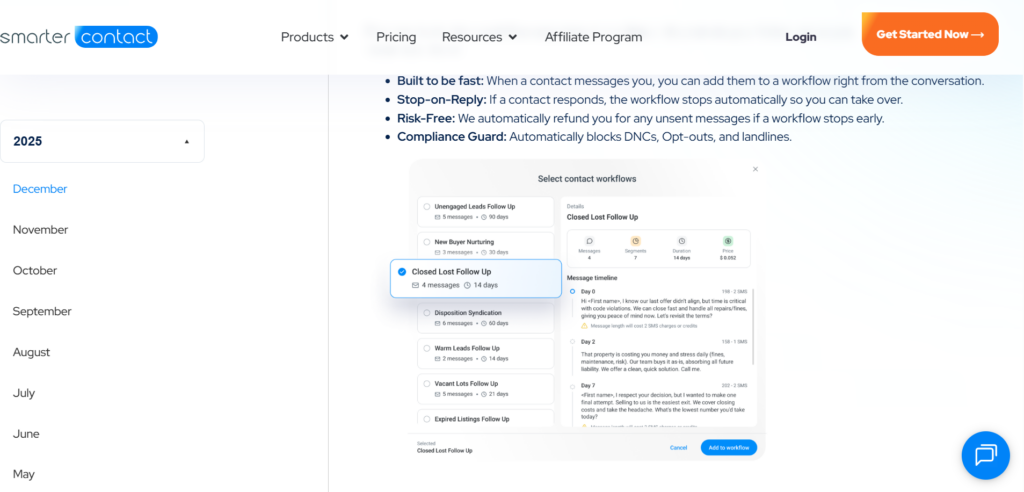This screenshot has width=1024, height=492.
Task: Click the Segments orange icon
Action: coord(635,240)
